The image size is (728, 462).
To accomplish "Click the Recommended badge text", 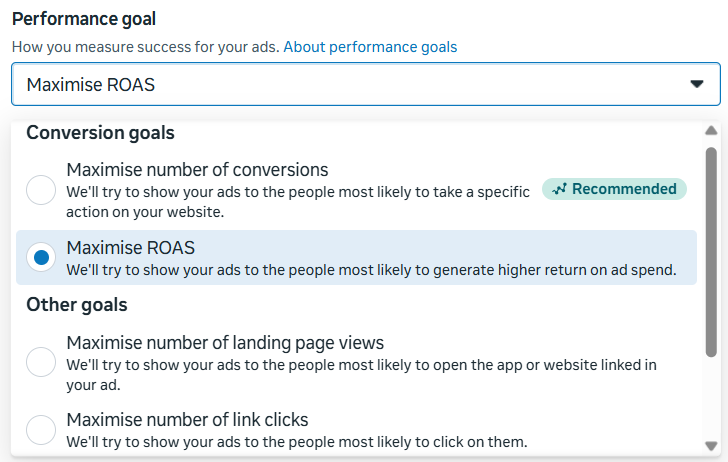I will click(624, 189).
